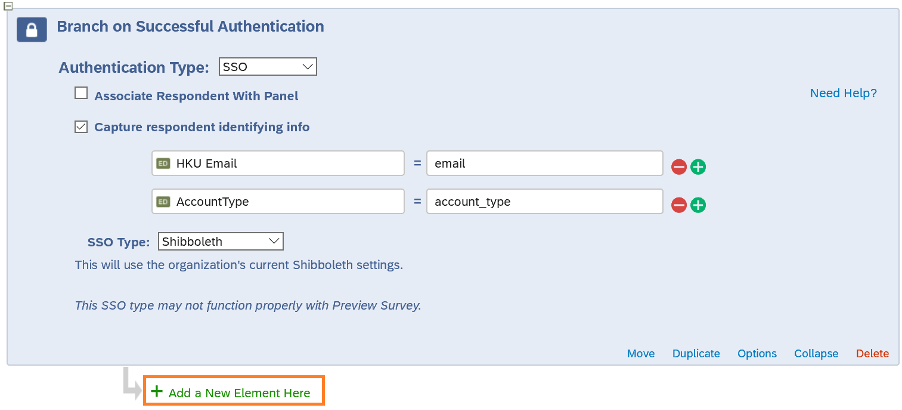
Task: Open Options for authenticator block
Action: pos(757,353)
